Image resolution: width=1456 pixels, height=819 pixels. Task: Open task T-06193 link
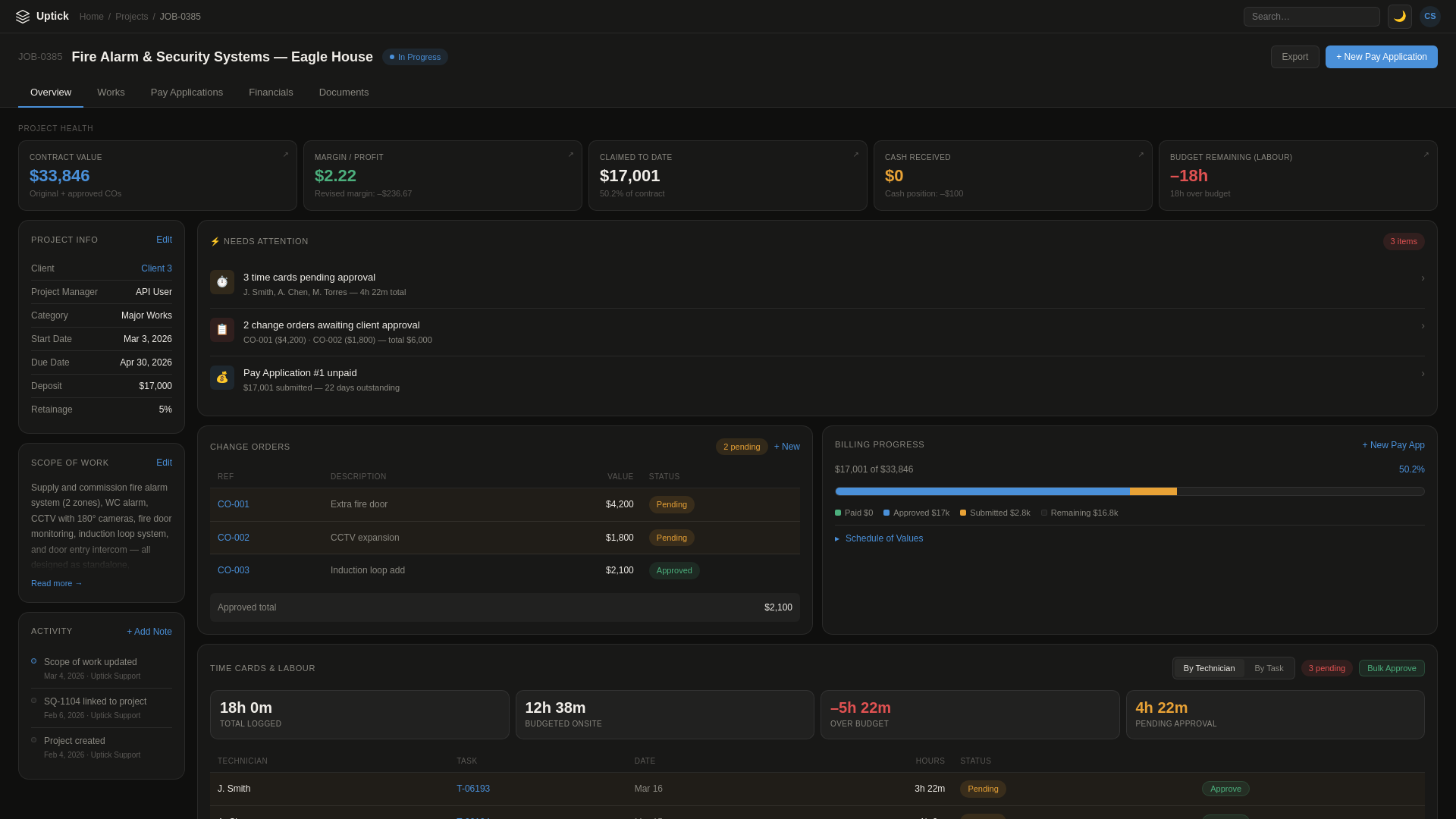tap(473, 789)
